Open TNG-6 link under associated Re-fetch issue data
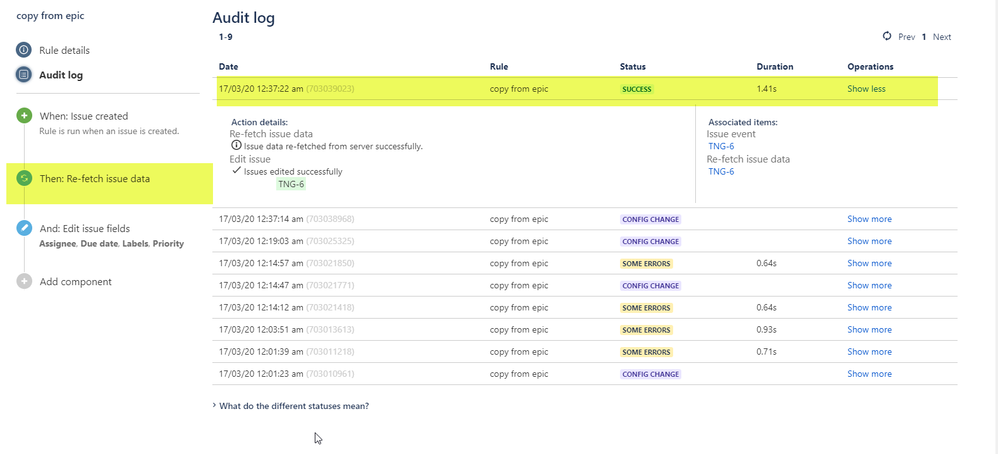The width and height of the screenshot is (998, 454). (x=721, y=172)
